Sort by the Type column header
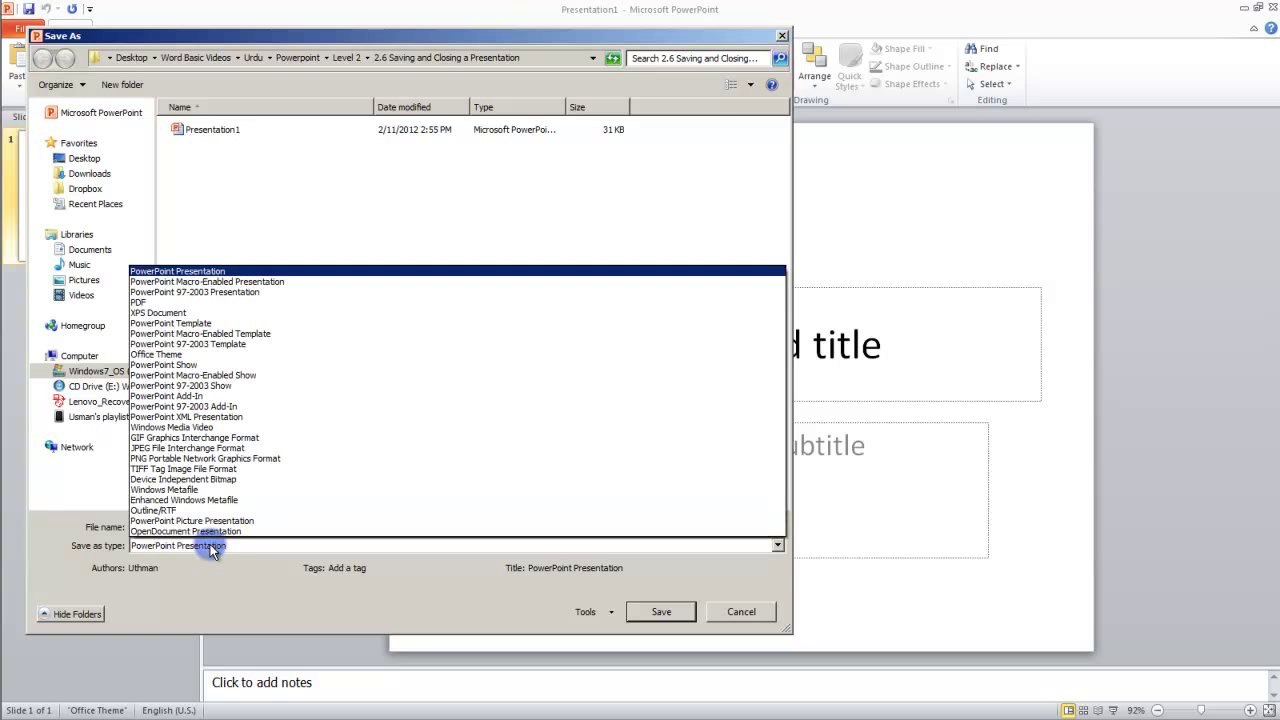 (517, 107)
